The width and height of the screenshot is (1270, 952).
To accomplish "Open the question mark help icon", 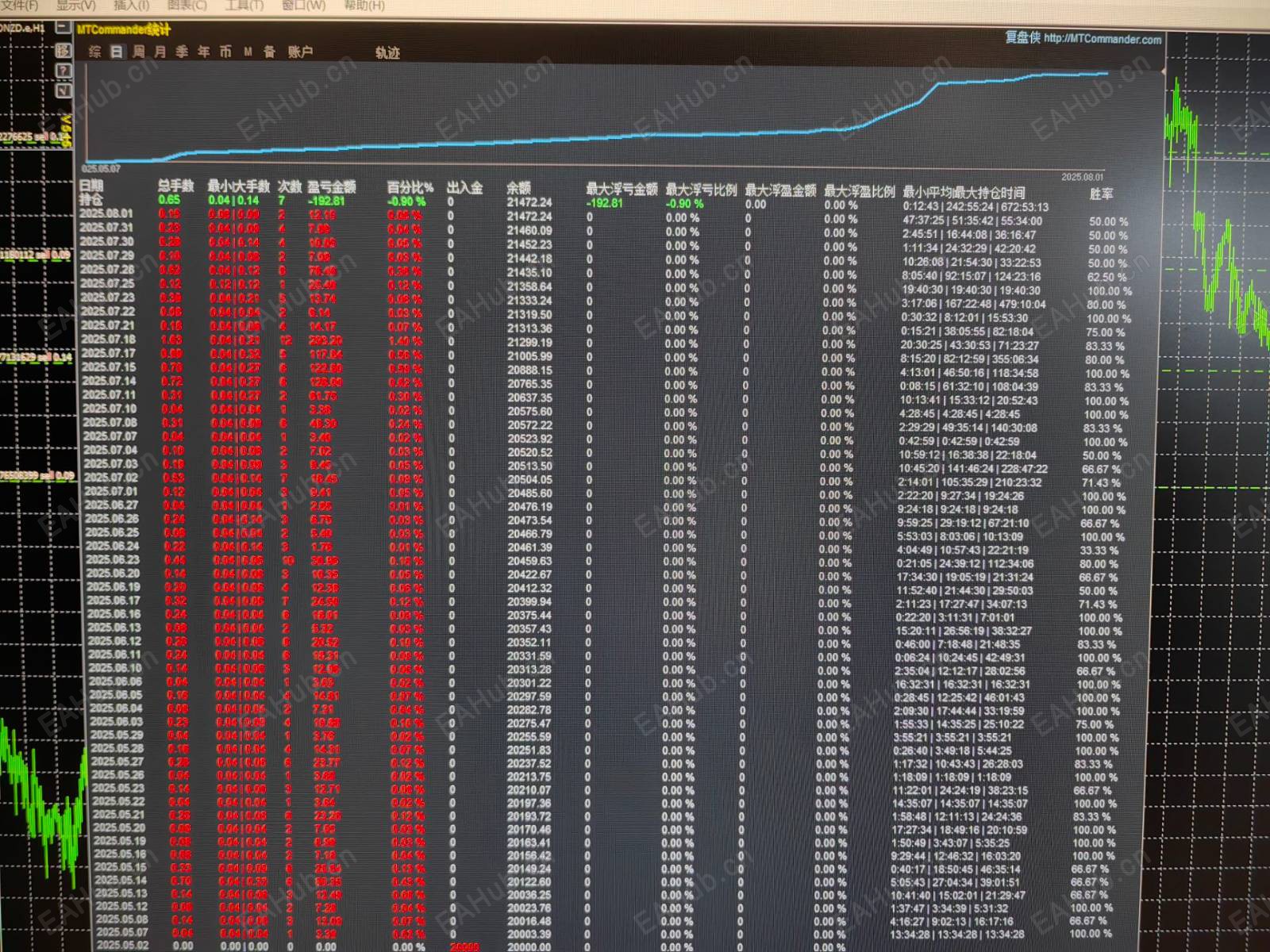I will (x=63, y=71).
